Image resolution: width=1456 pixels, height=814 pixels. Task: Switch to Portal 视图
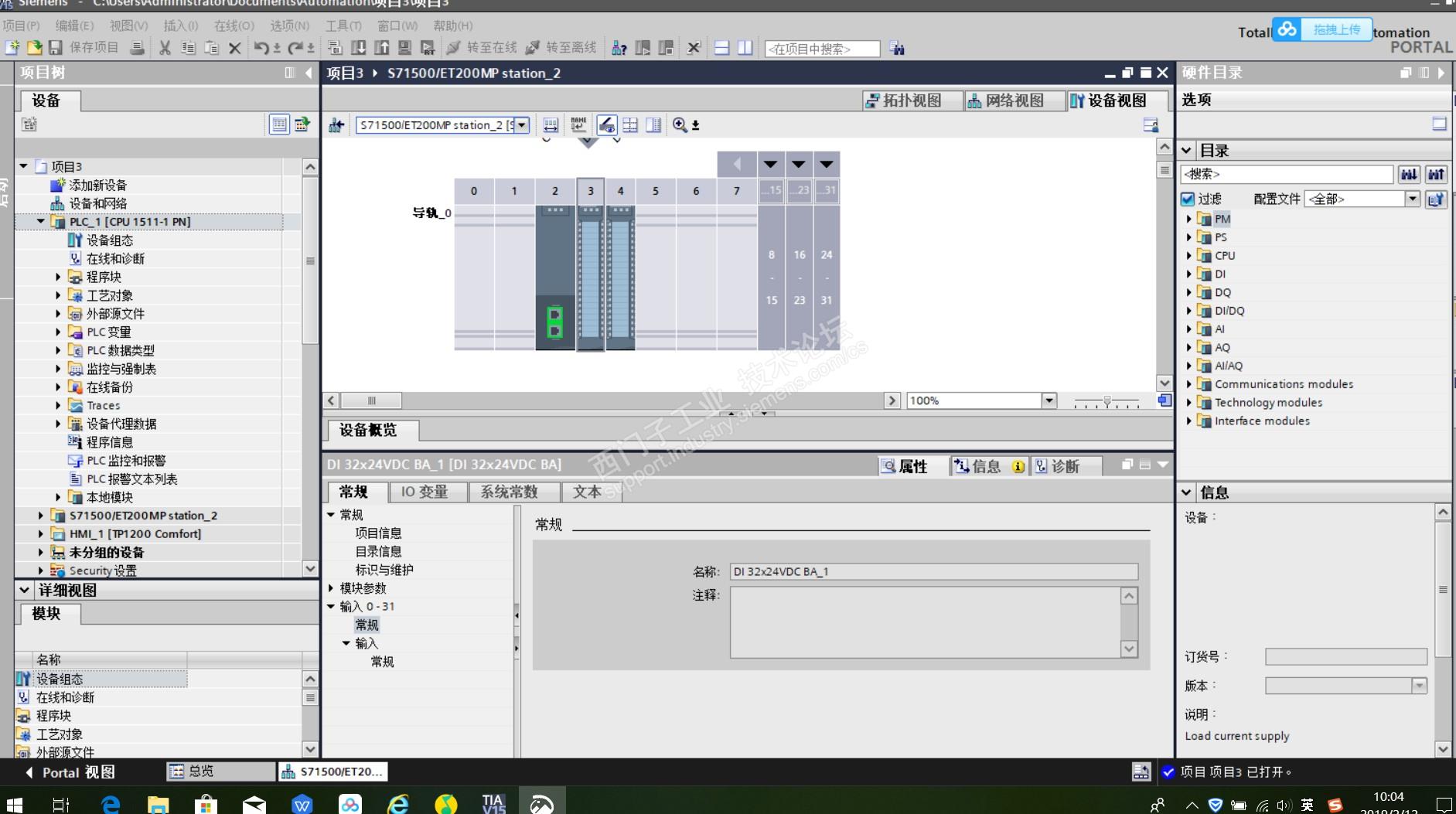tap(70, 772)
